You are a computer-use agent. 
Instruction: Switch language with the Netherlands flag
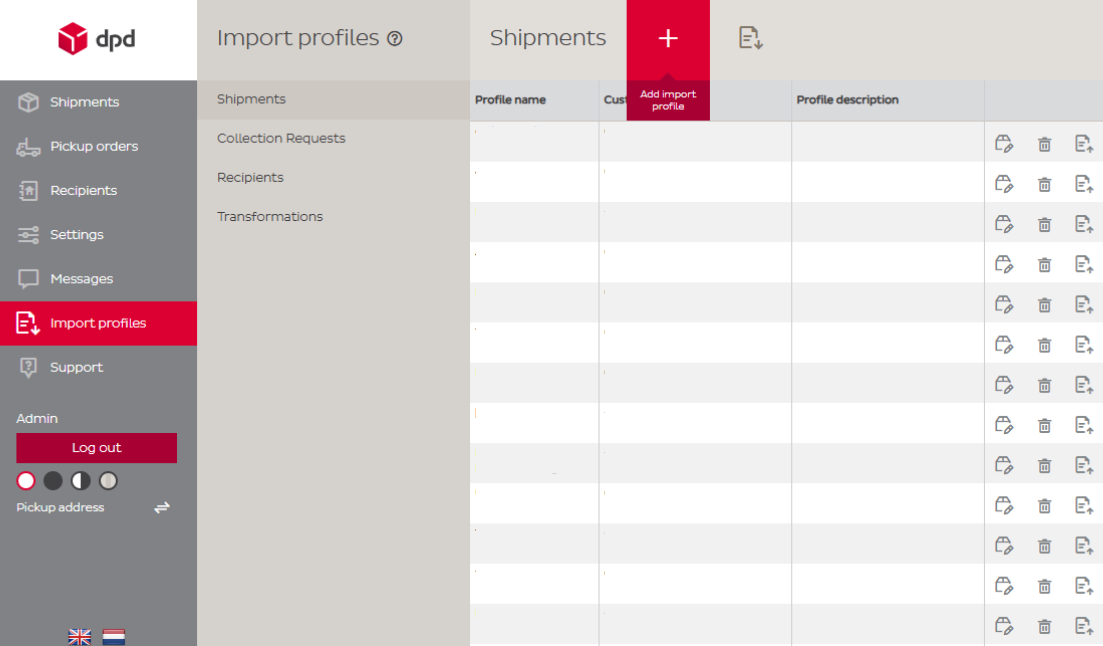(114, 637)
